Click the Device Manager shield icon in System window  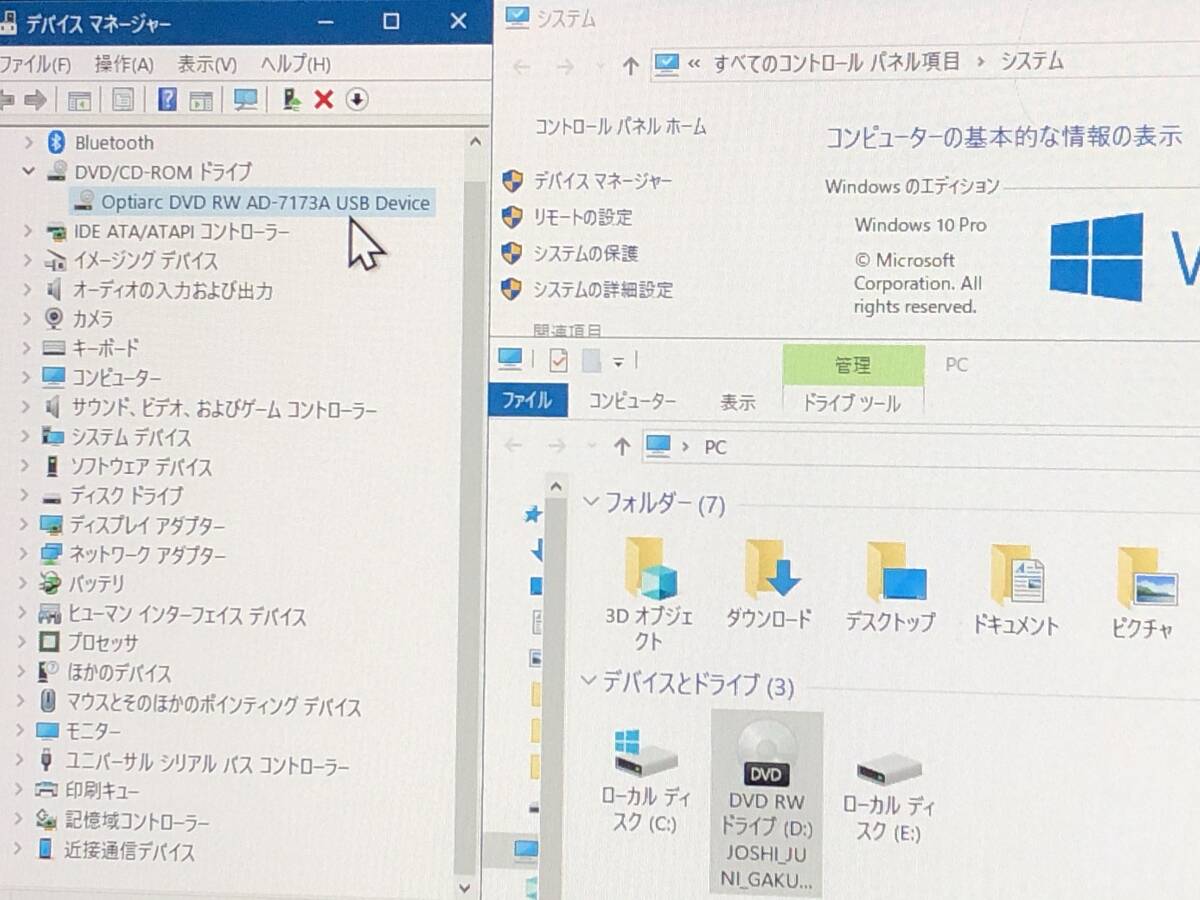pyautogui.click(x=513, y=181)
